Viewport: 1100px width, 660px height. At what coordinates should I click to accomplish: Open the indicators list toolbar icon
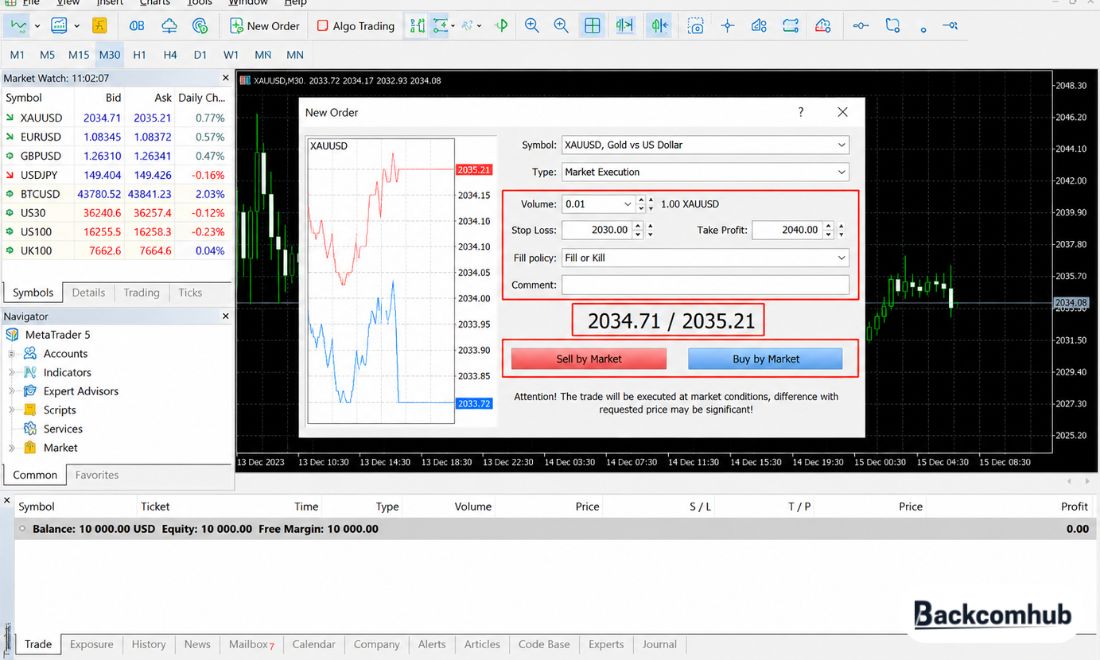pyautogui.click(x=59, y=26)
